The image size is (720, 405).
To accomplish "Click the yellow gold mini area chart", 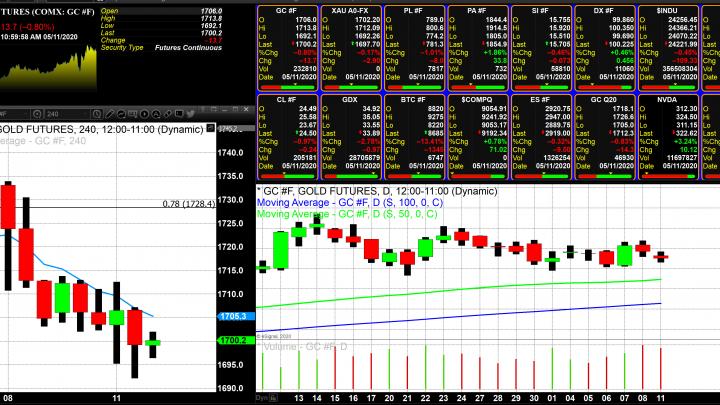I will [48, 67].
